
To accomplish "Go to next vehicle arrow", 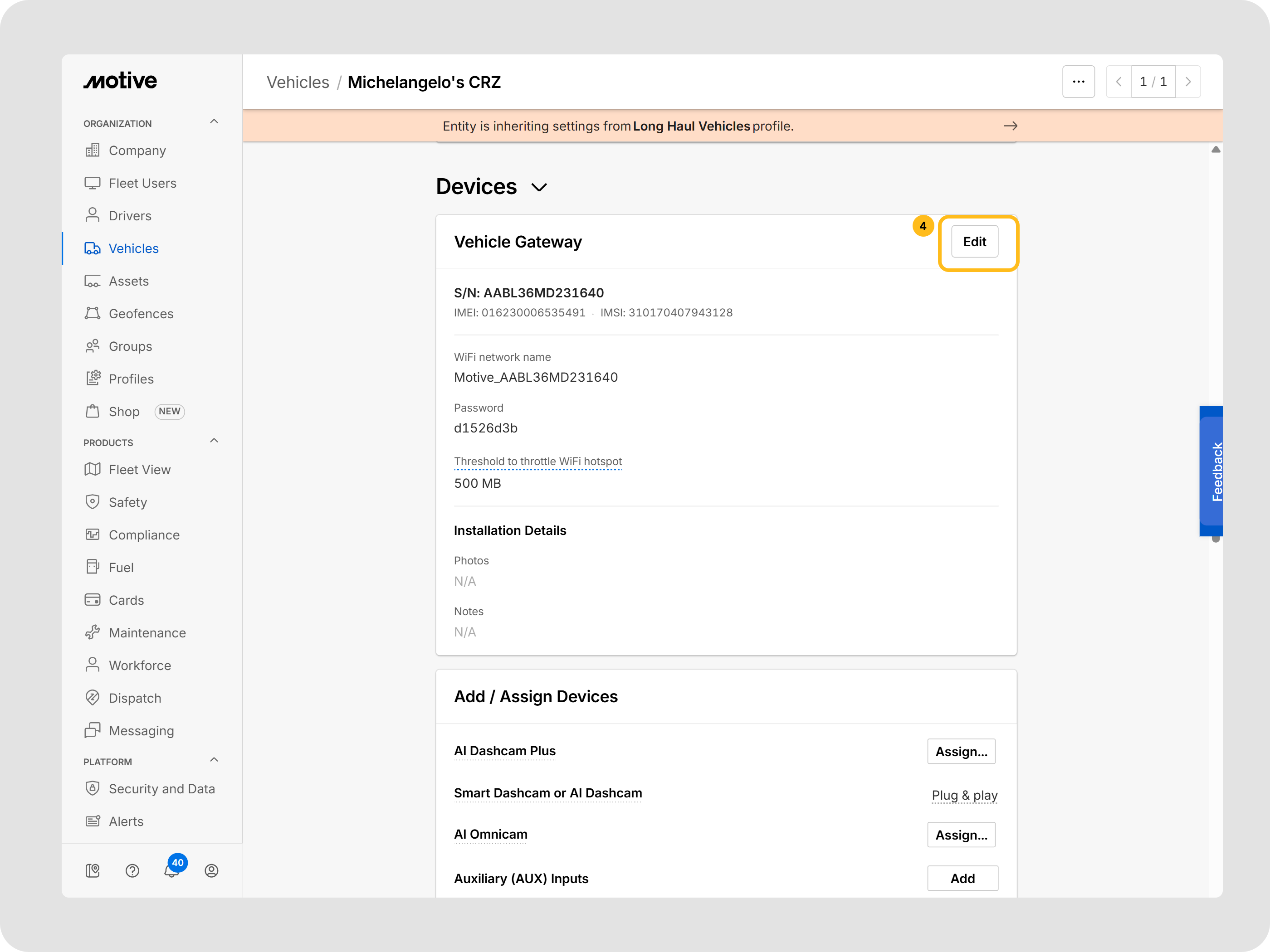I will 1188,82.
